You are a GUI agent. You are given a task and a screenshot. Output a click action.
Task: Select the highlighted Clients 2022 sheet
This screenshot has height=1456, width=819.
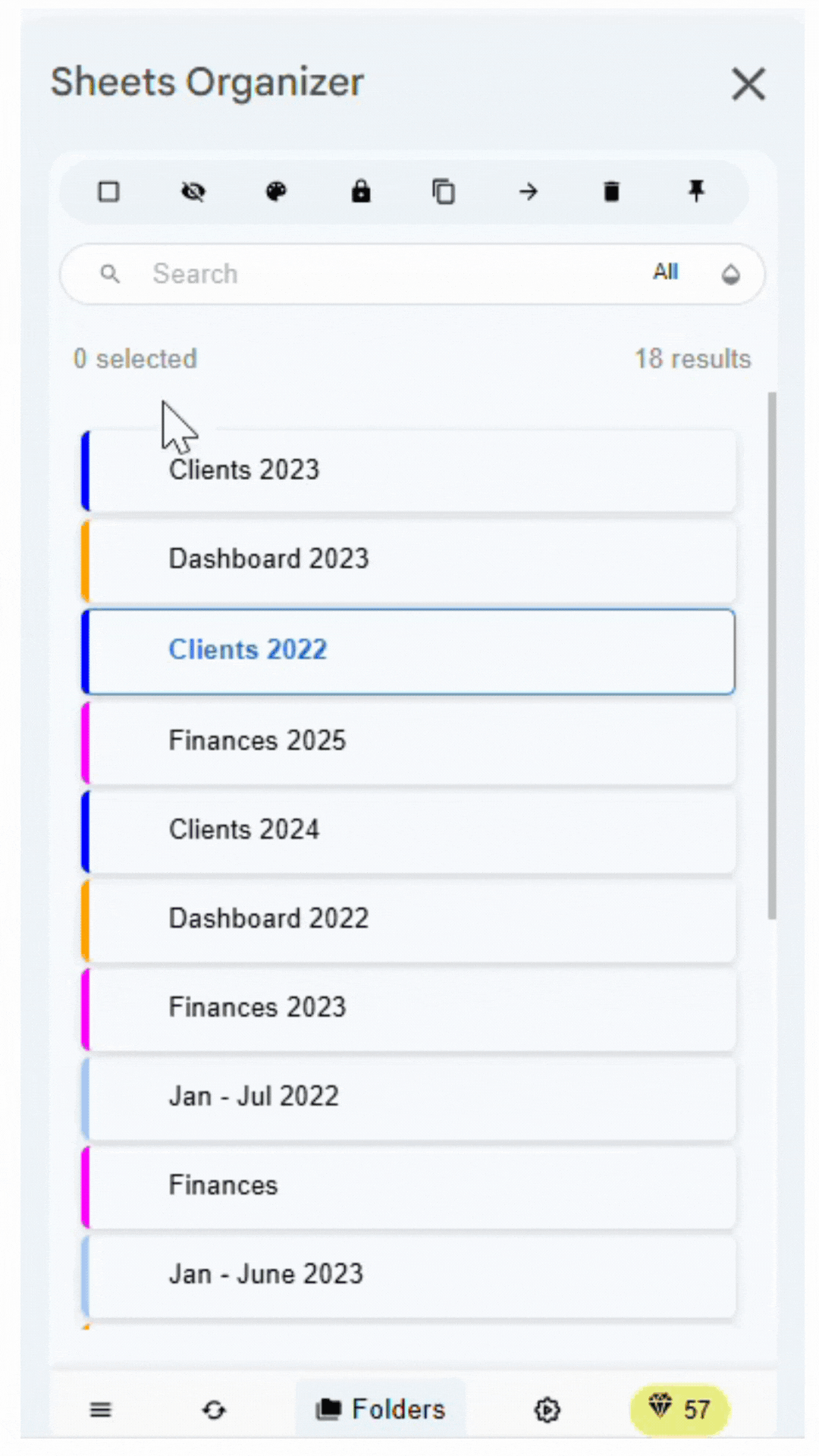409,651
